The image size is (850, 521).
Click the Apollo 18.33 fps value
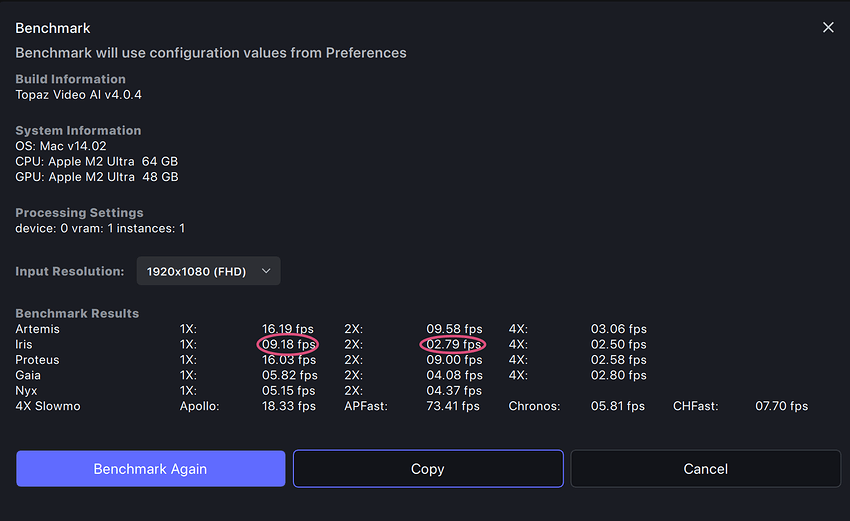[x=288, y=406]
